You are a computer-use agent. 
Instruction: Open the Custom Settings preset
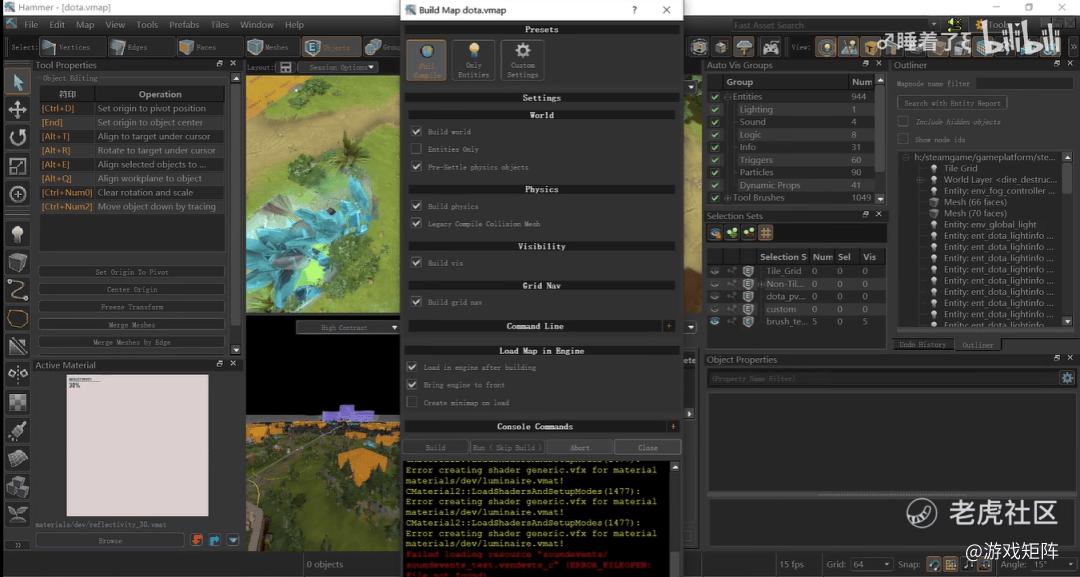coord(522,60)
